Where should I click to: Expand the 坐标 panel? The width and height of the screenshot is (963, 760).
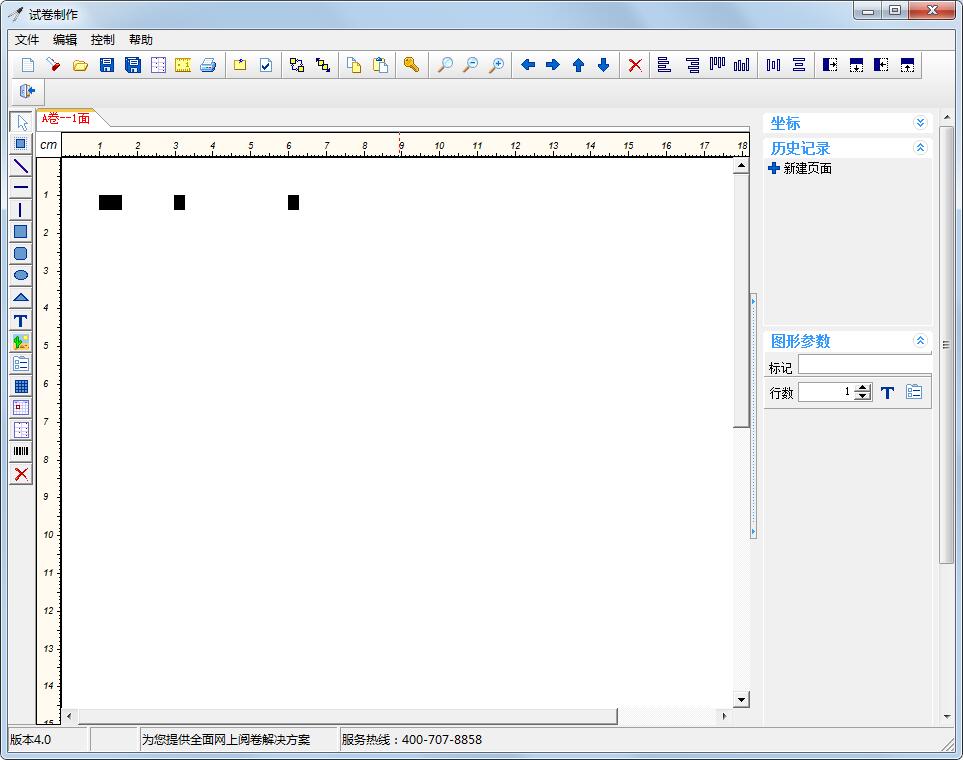pyautogui.click(x=920, y=123)
